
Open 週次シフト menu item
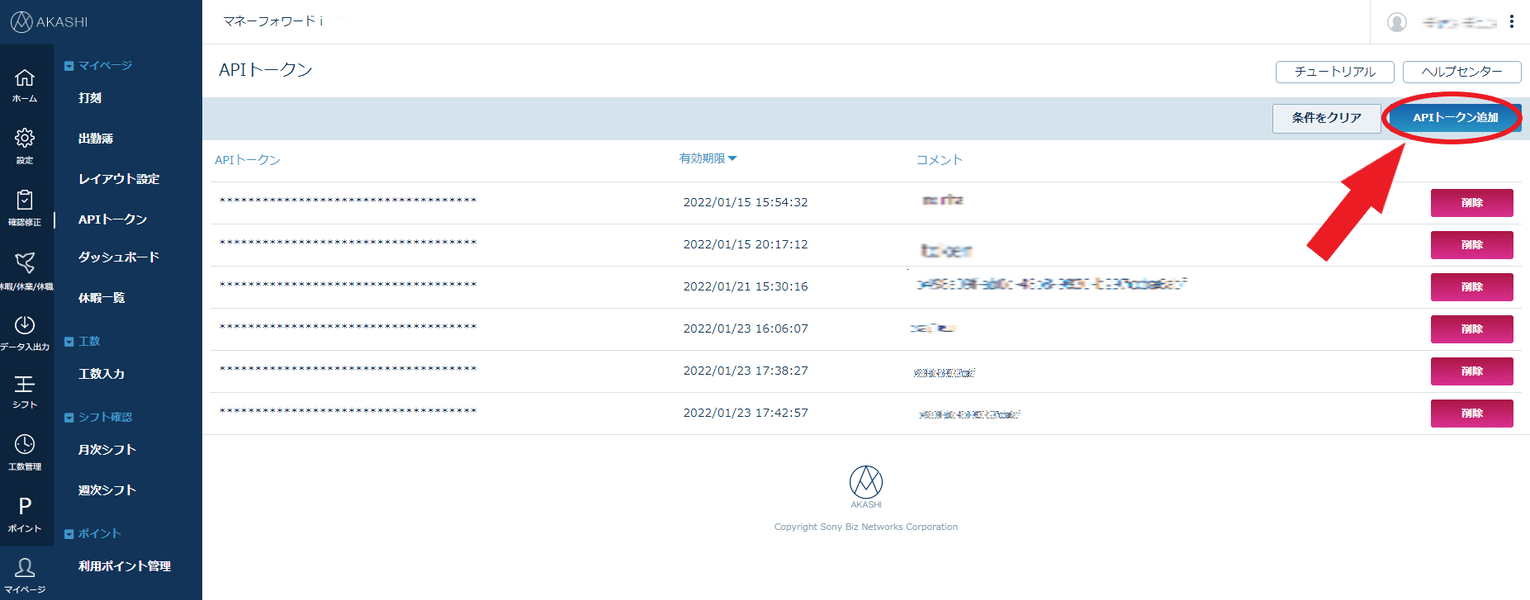coord(107,490)
